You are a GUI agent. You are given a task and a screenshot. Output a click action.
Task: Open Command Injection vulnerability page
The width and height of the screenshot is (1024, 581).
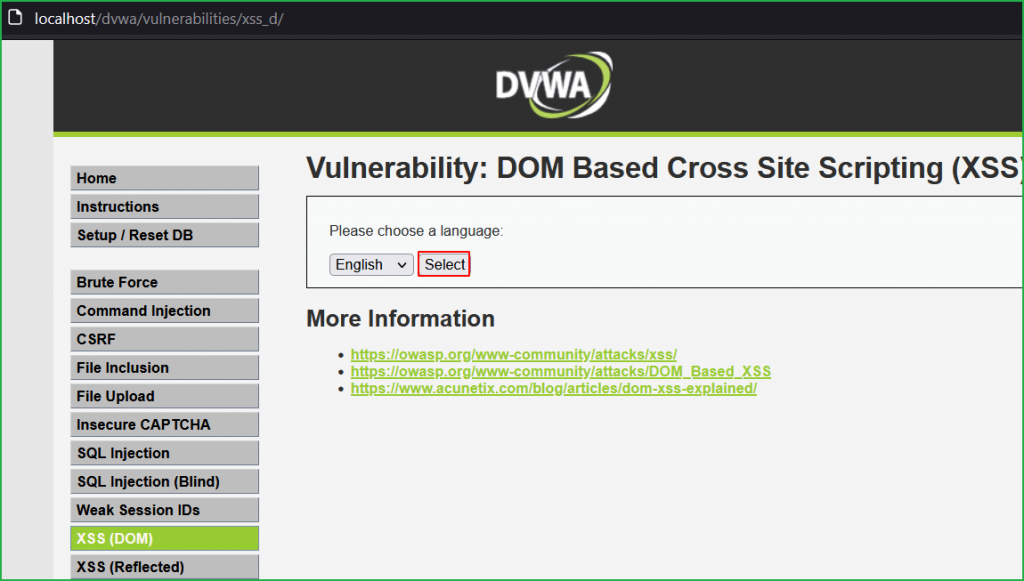tap(165, 311)
